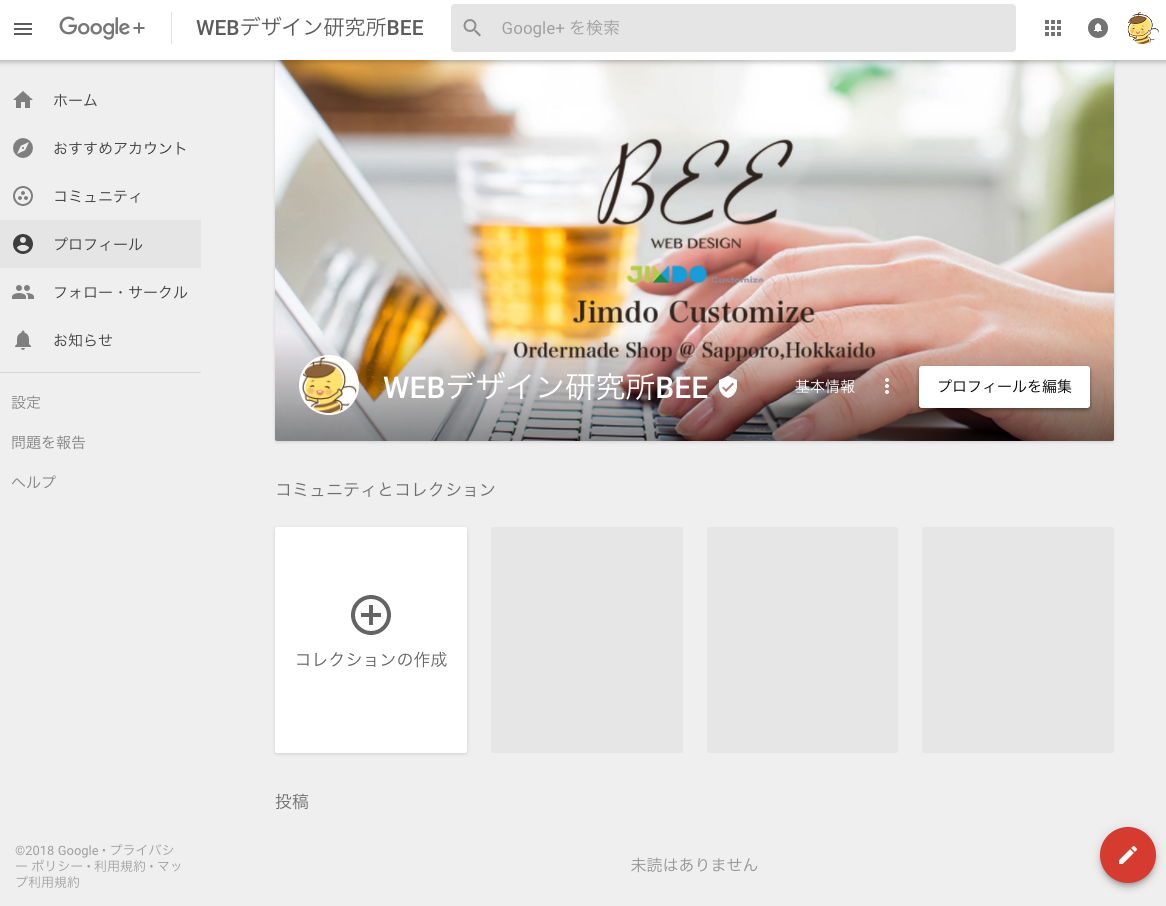Open コミュニティ menu item
Image resolution: width=1166 pixels, height=906 pixels.
(97, 196)
